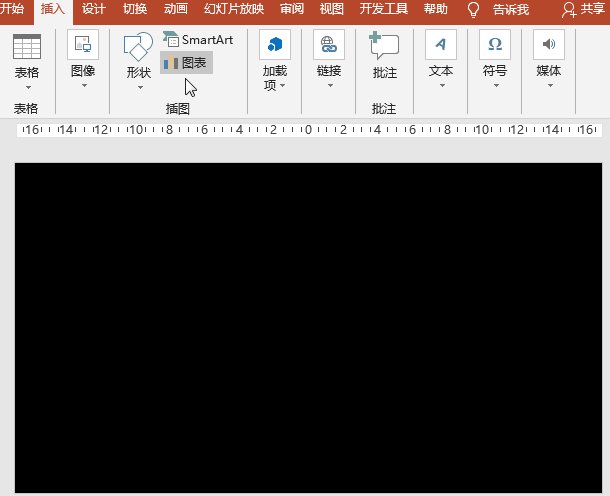This screenshot has height=496, width=610.
Task: Open the 幻灯片放映 tab
Action: point(234,9)
